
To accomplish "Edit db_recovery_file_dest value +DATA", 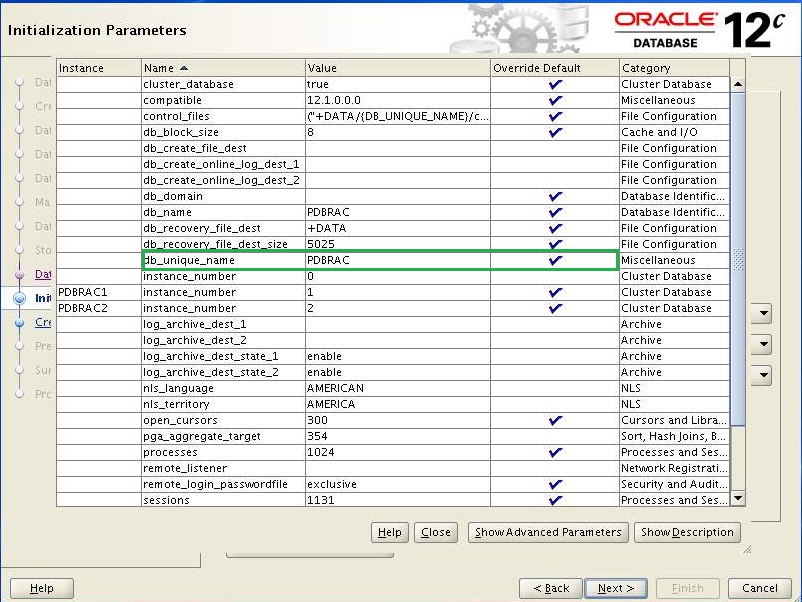I will 397,228.
